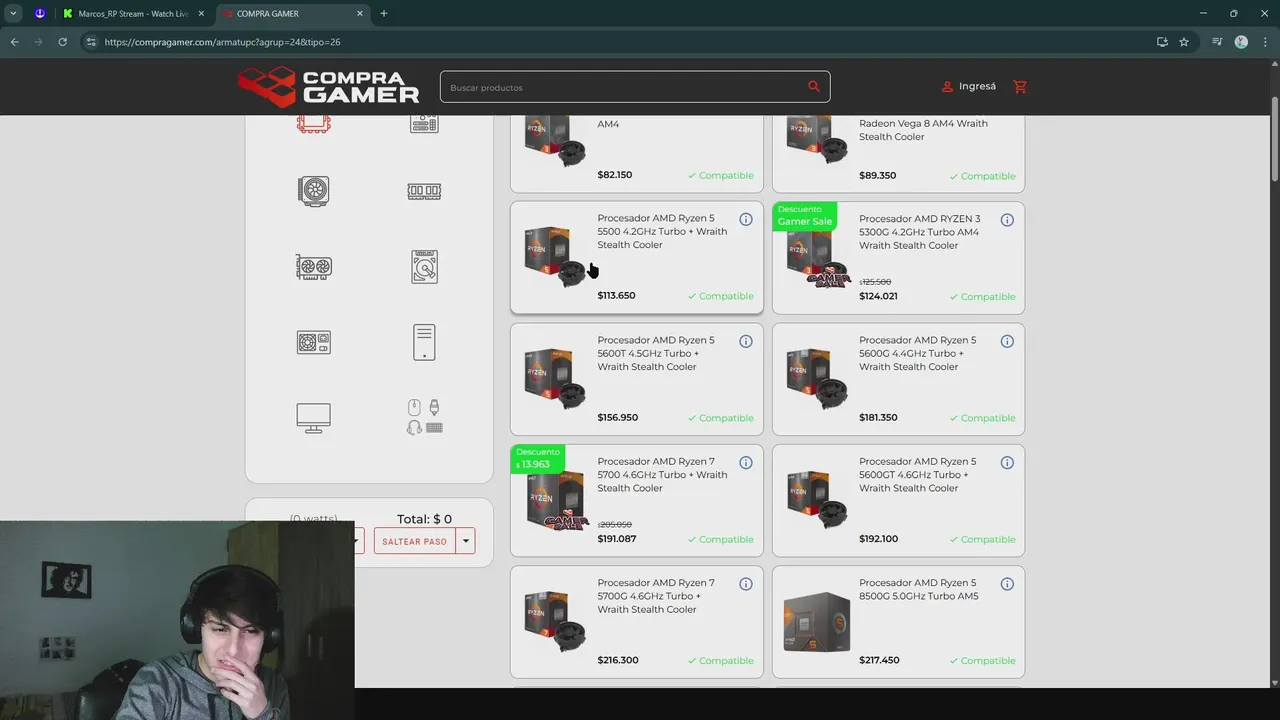Screen dimensions: 1280x720
Task: Open the Chrome three-dot menu
Action: point(1265,42)
